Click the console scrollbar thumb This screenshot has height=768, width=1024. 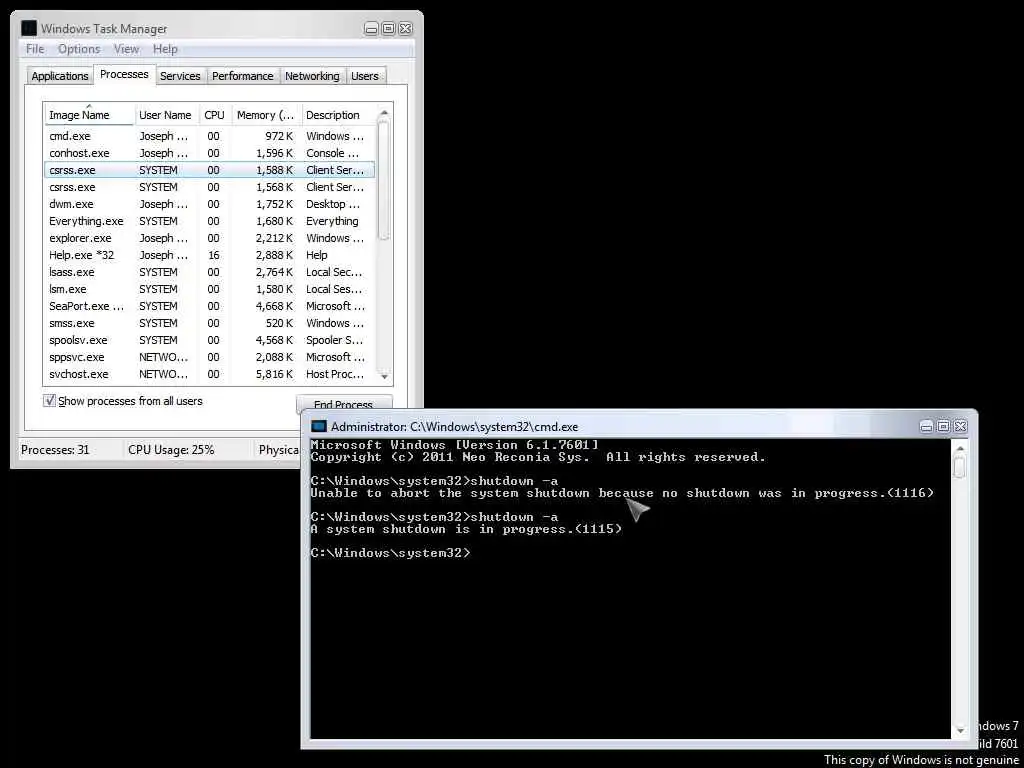pos(959,467)
